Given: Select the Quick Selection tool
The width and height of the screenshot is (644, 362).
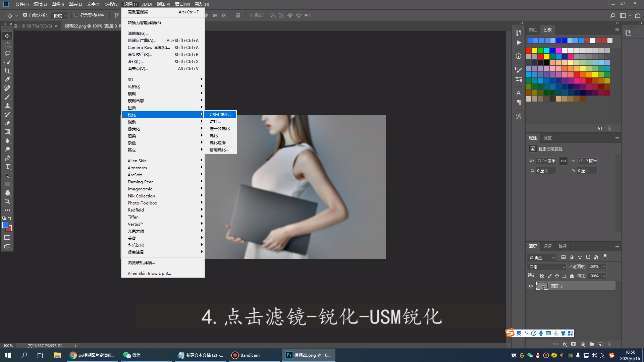Looking at the screenshot, I should [7, 62].
